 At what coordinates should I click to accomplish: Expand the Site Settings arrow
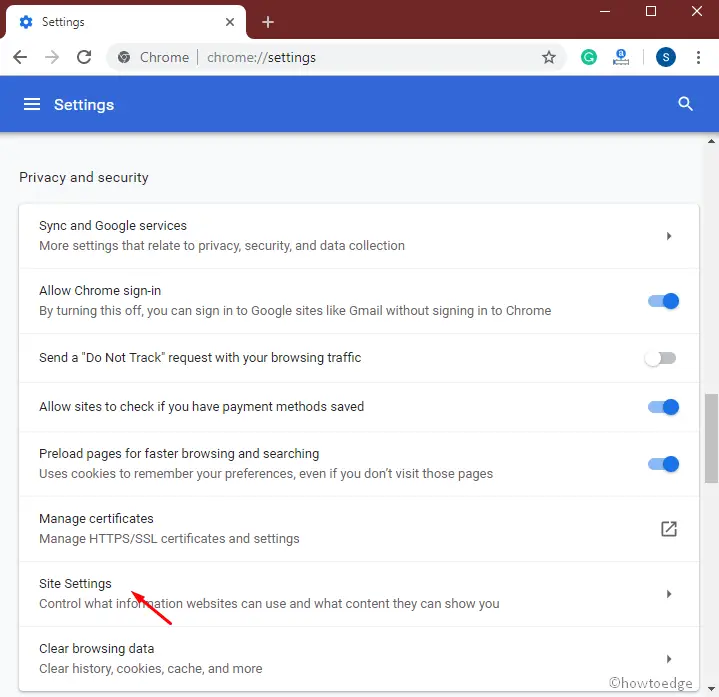coord(669,594)
